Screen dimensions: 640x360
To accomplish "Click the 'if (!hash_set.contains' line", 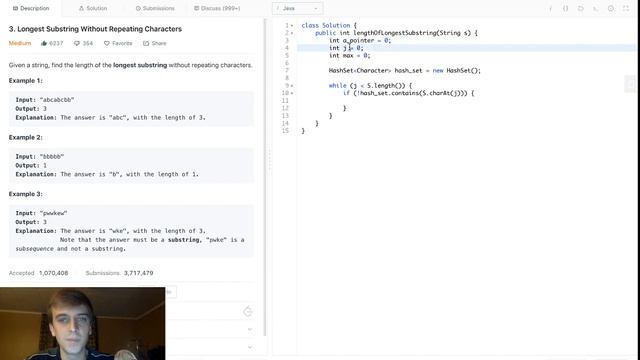I will (408, 93).
